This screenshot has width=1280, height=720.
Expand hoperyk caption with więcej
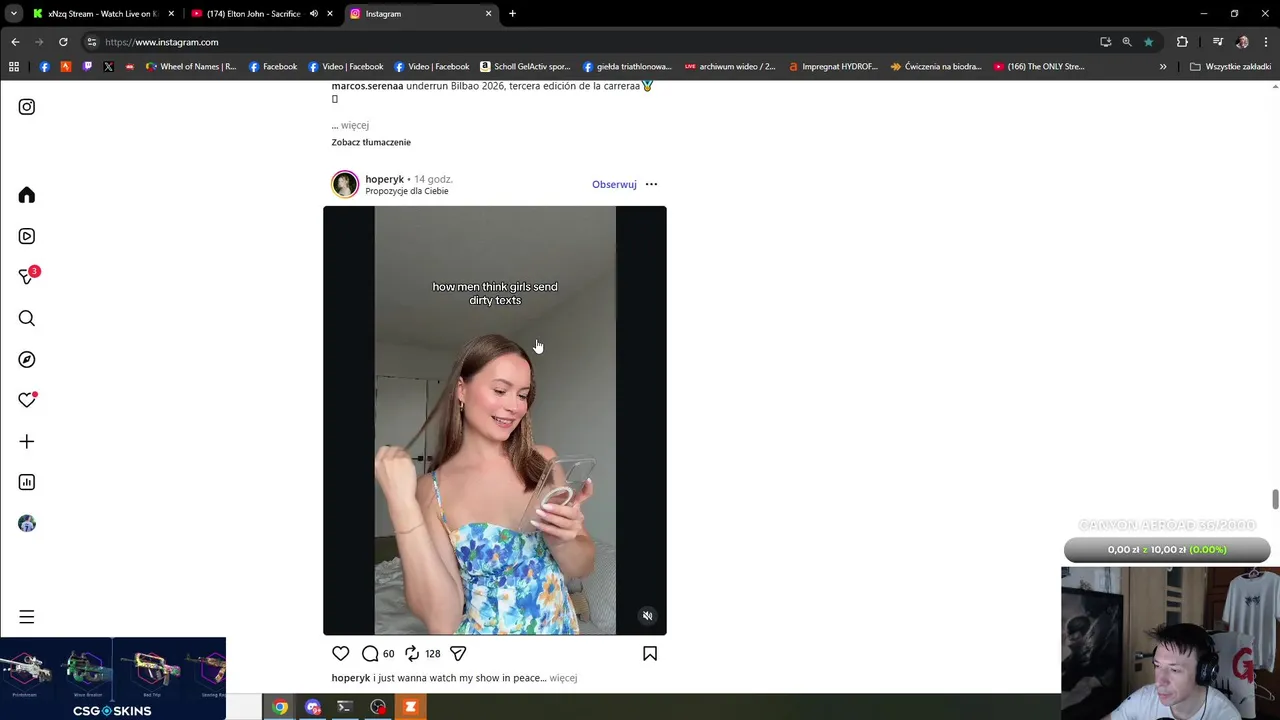[x=563, y=678]
